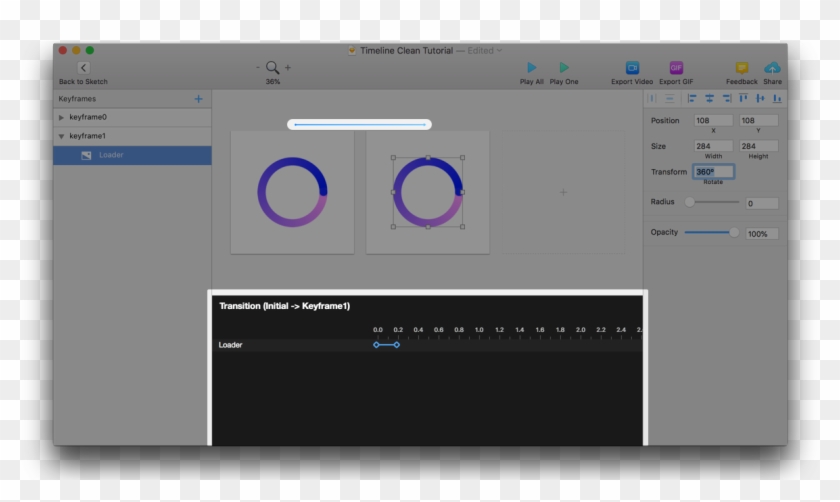The height and width of the screenshot is (502, 840).
Task: Click the Export Video icon
Action: (x=632, y=68)
